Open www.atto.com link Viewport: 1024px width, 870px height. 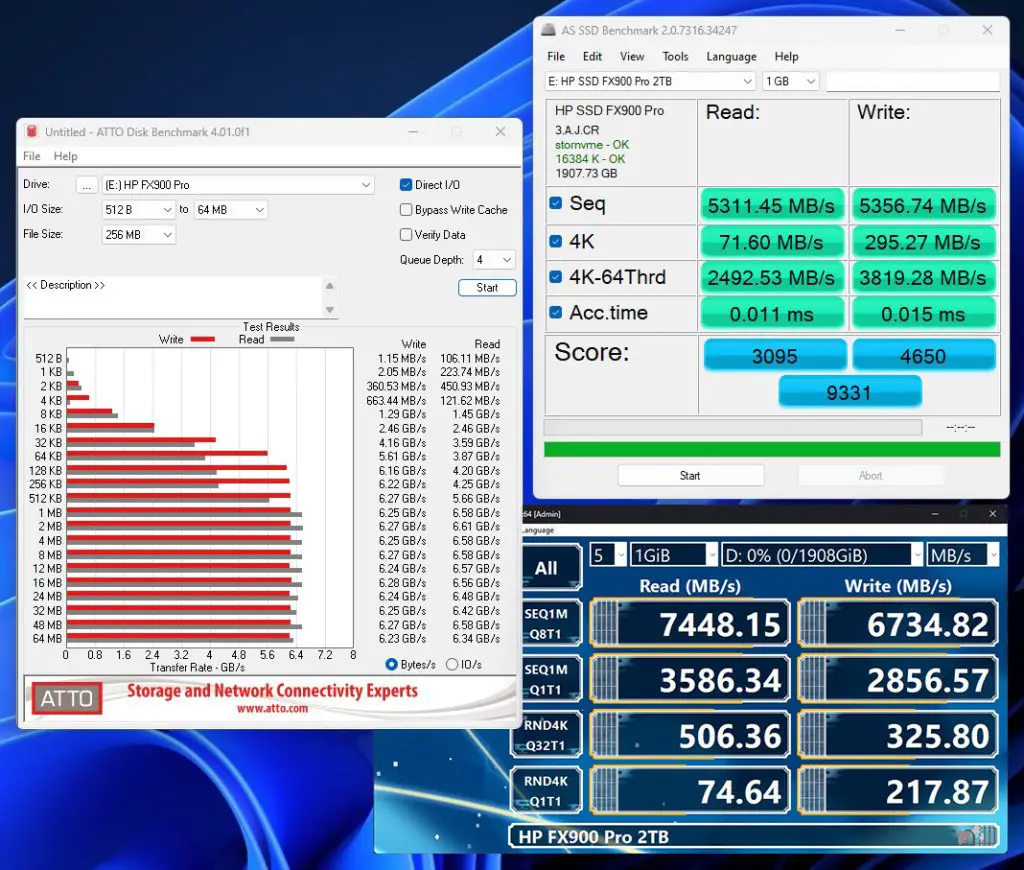point(272,708)
